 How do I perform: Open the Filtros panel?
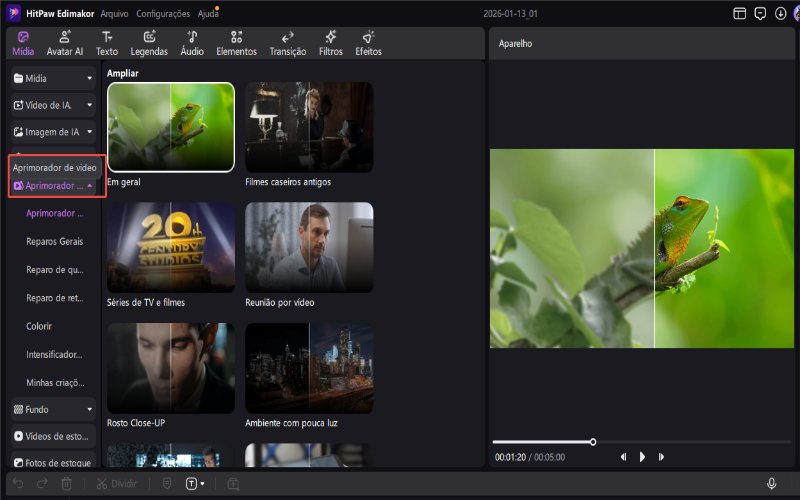pyautogui.click(x=330, y=43)
